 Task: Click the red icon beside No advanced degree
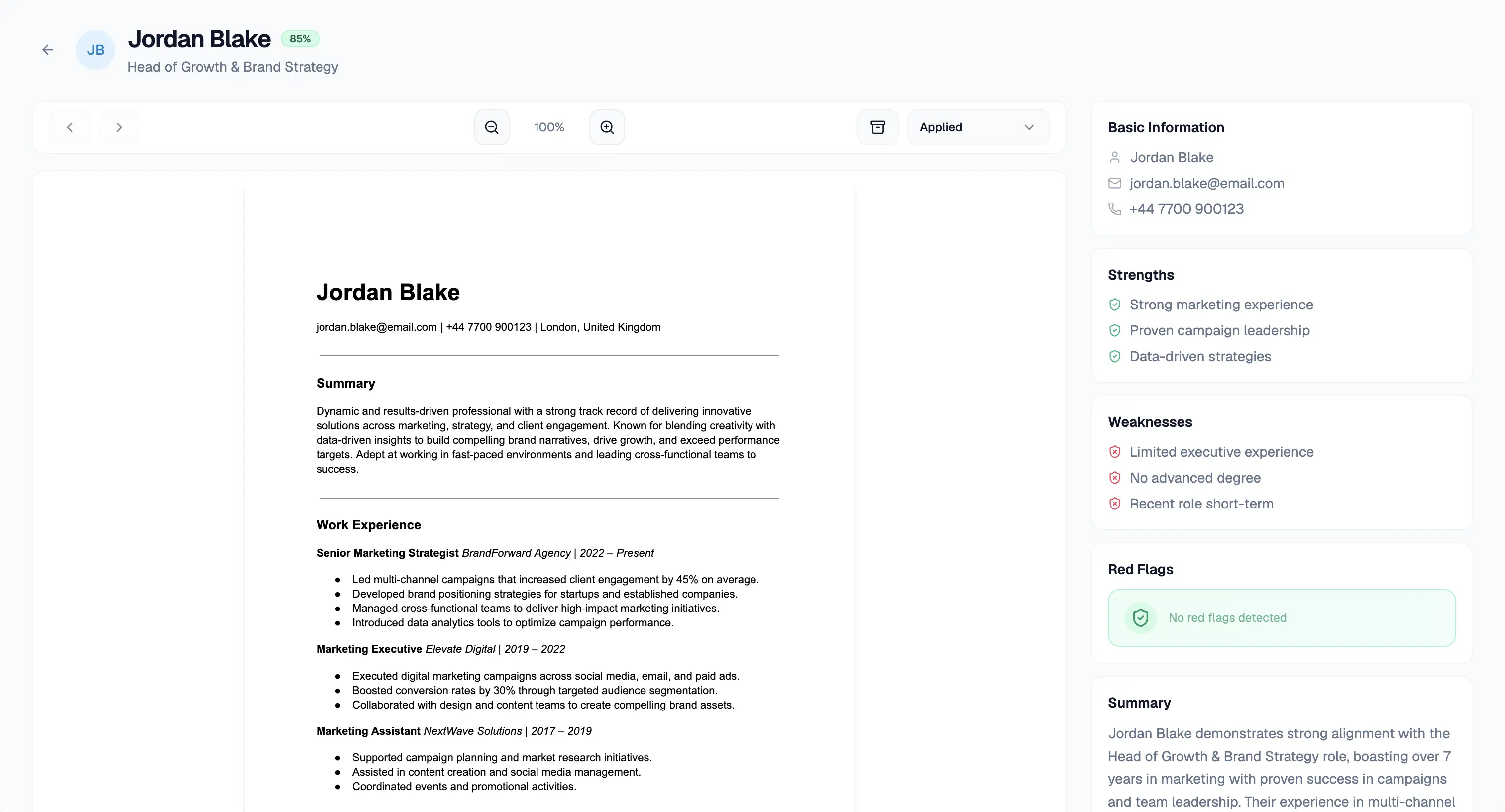(1115, 477)
